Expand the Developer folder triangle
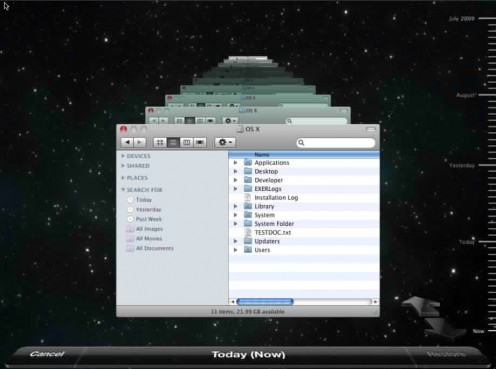496x369 pixels. (x=235, y=180)
